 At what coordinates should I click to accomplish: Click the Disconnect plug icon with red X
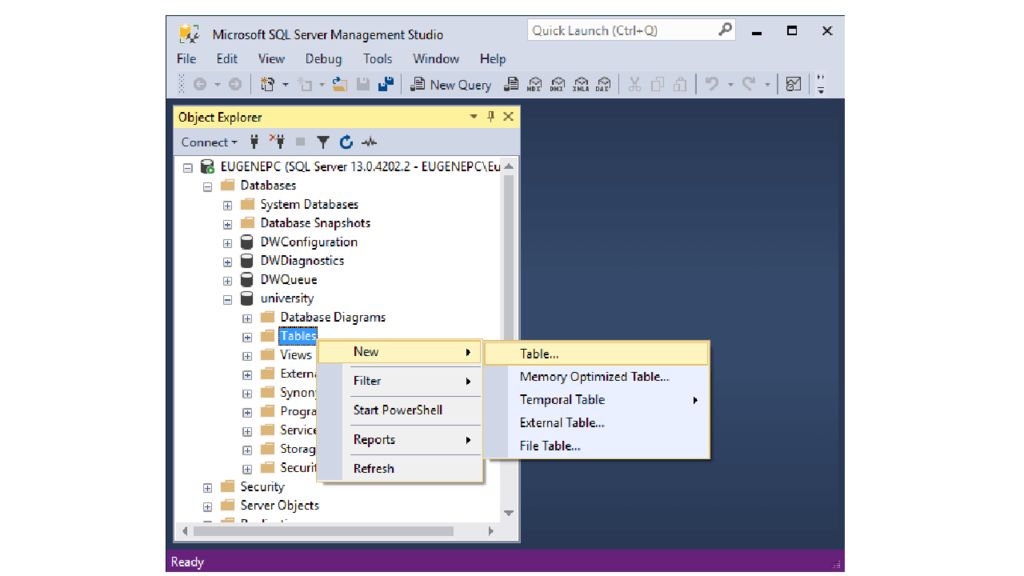[x=277, y=142]
